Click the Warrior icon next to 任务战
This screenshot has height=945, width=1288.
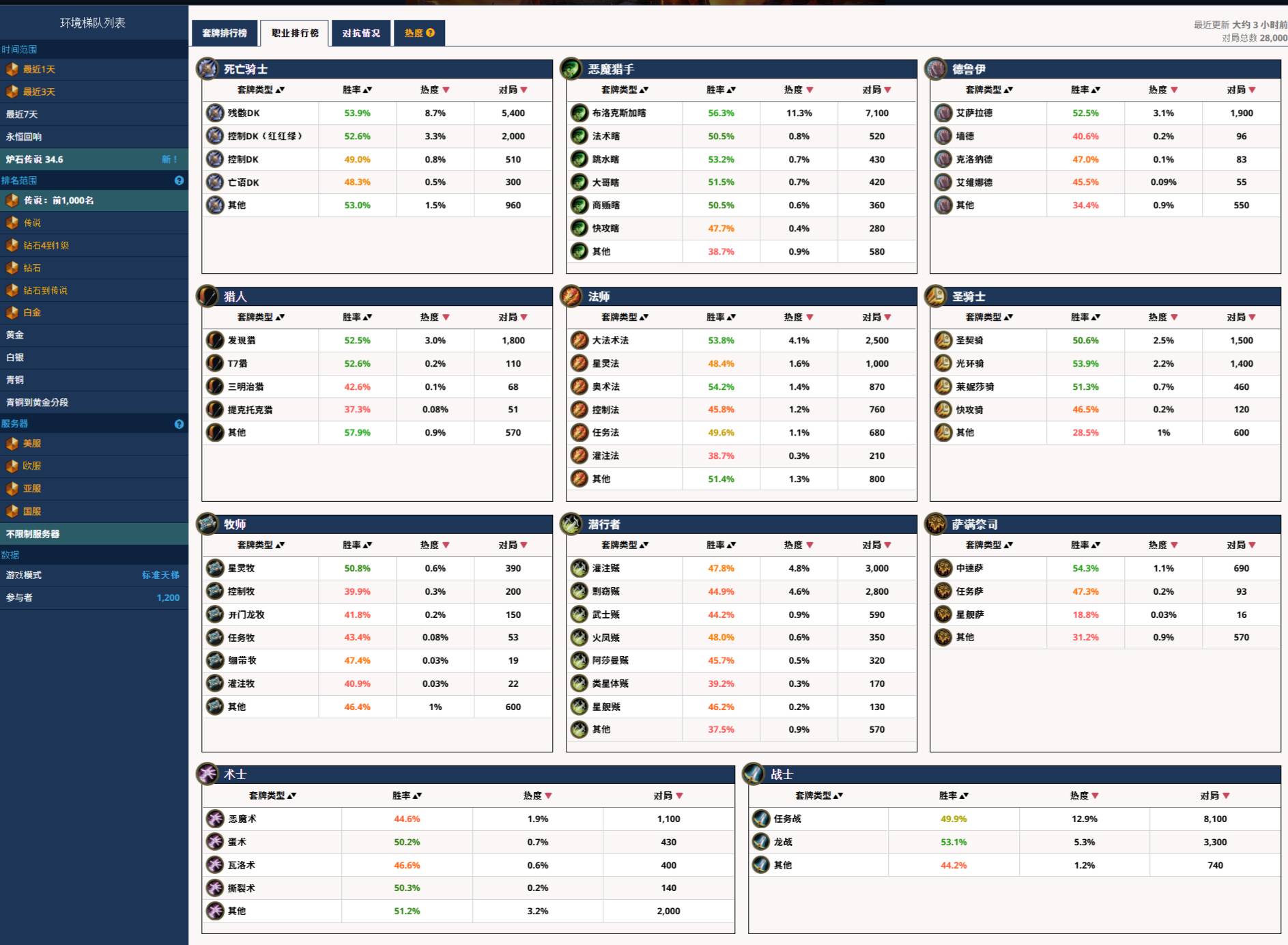(761, 819)
